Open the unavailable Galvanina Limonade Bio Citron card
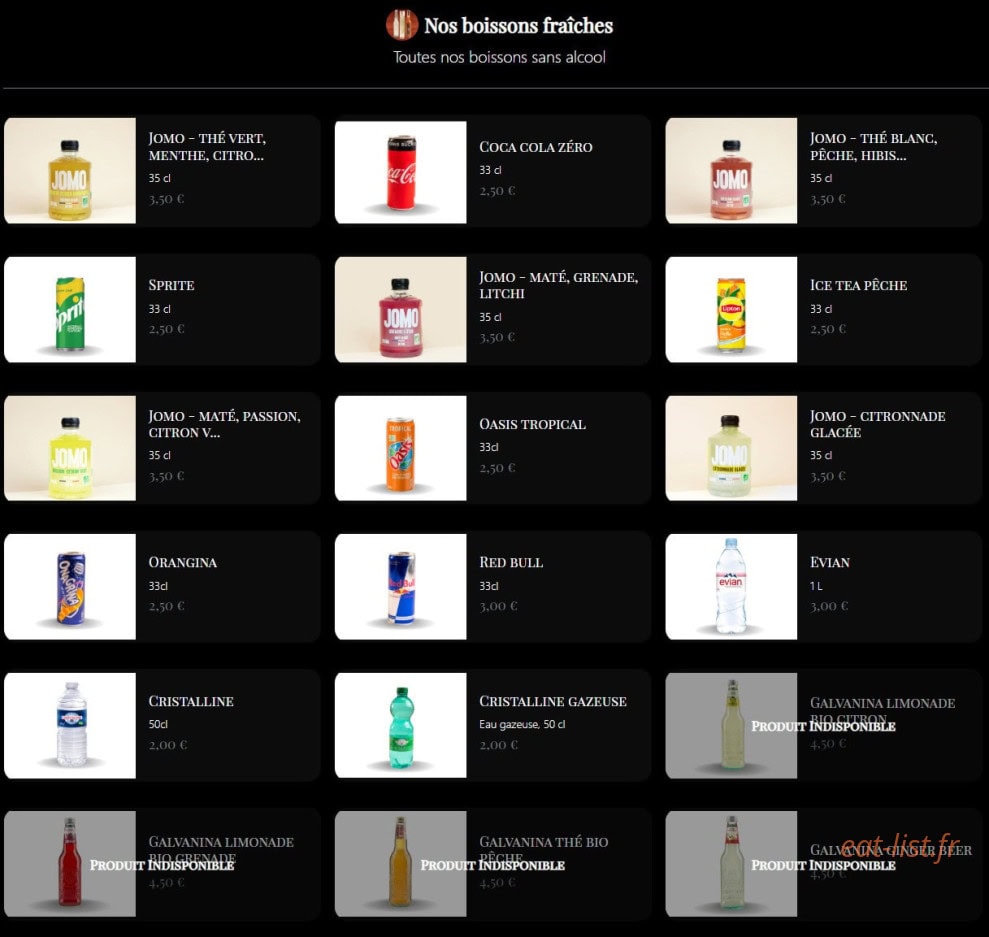The height and width of the screenshot is (937, 989). click(x=824, y=726)
